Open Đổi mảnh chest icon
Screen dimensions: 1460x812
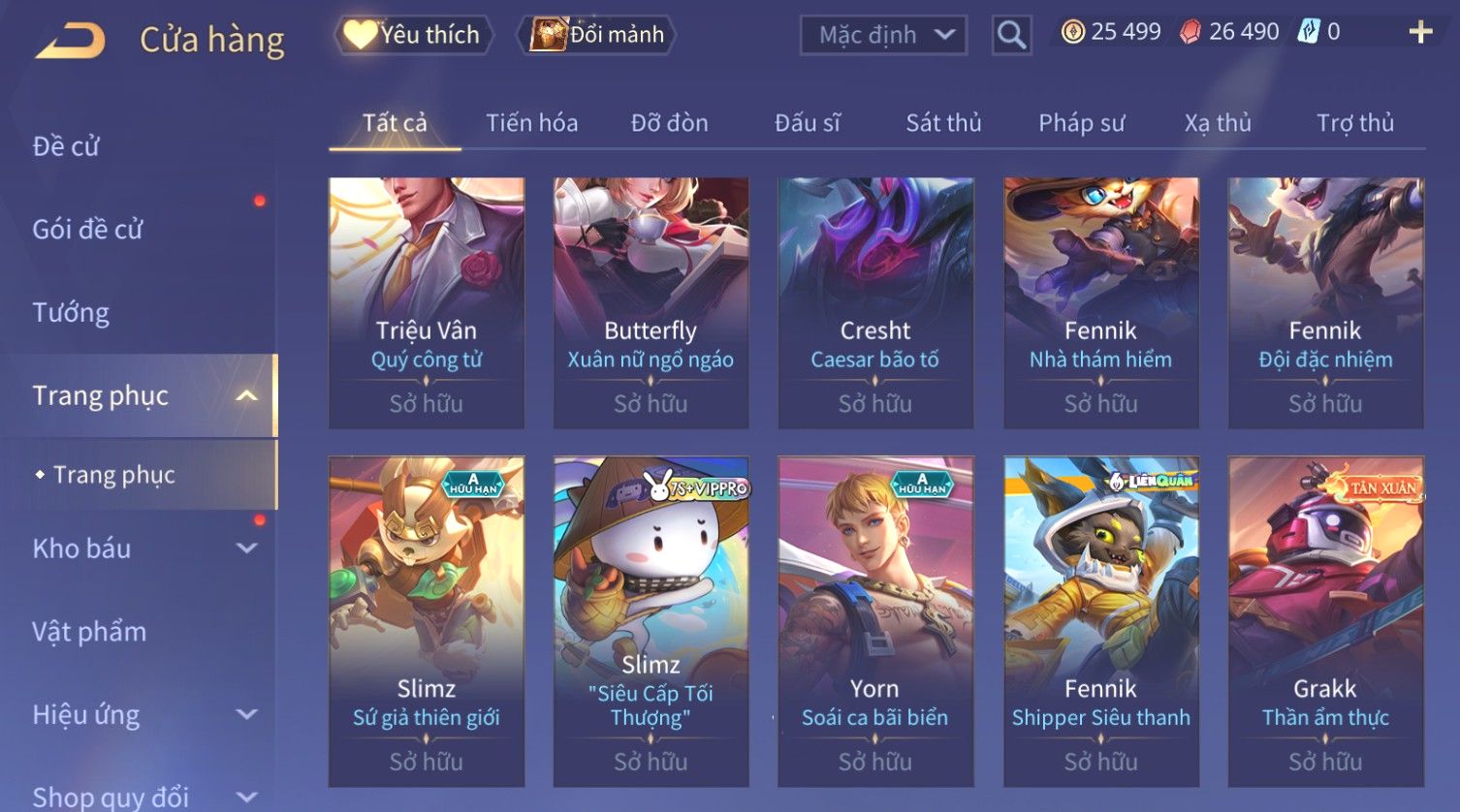(548, 35)
